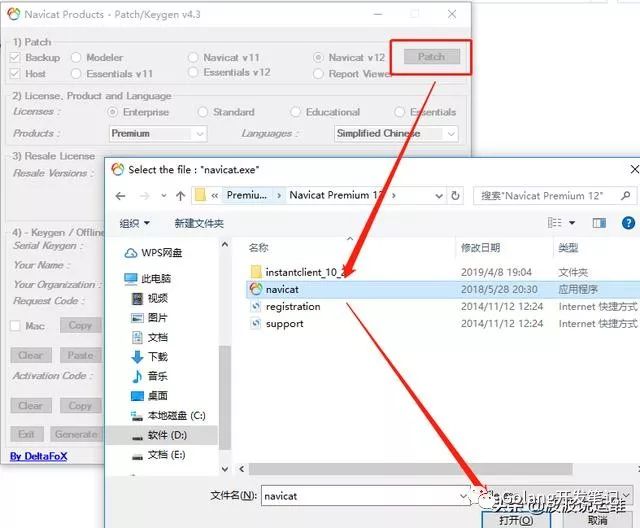Click Clear button under Request Code

[31, 355]
